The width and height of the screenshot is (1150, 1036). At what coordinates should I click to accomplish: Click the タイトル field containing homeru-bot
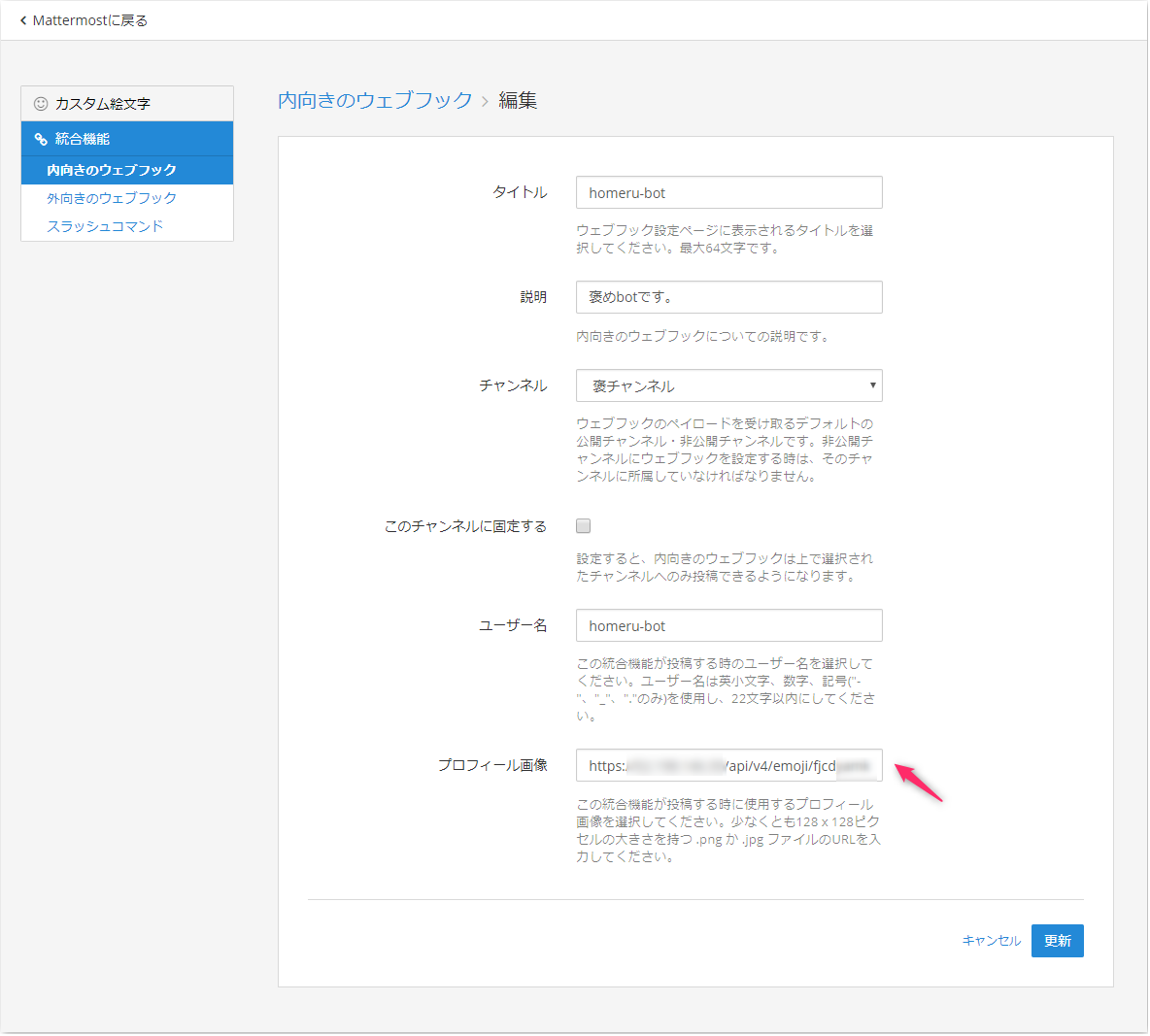click(x=729, y=192)
